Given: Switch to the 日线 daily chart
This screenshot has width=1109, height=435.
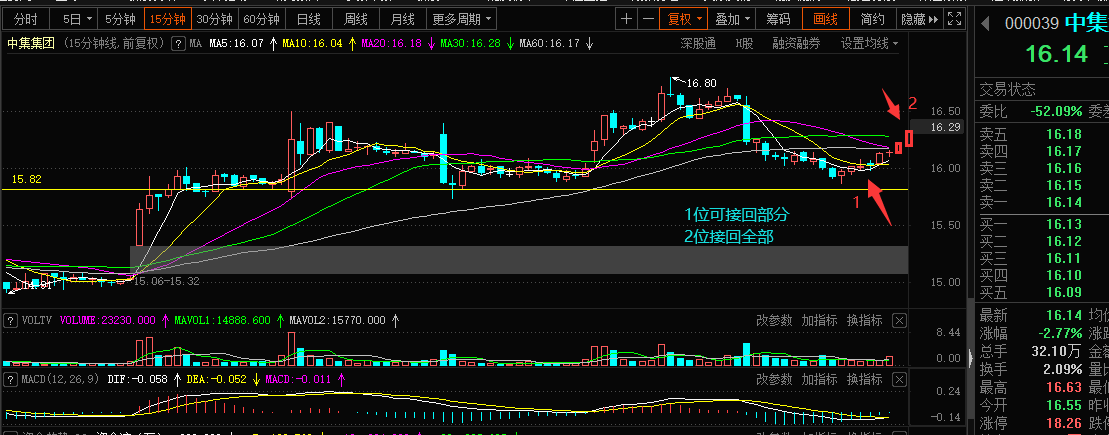Looking at the screenshot, I should point(308,19).
